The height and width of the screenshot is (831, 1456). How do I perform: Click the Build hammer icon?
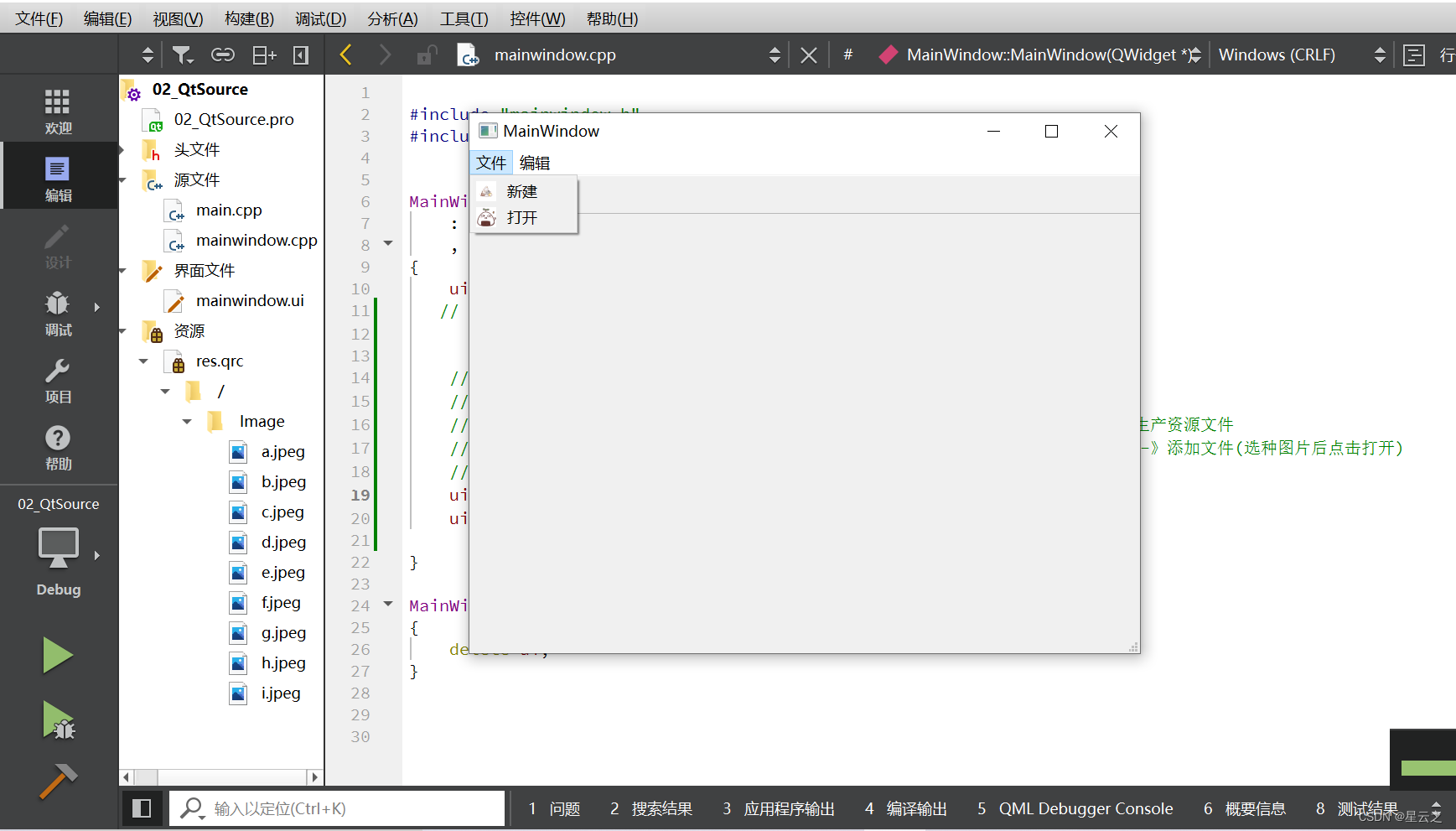[x=58, y=782]
